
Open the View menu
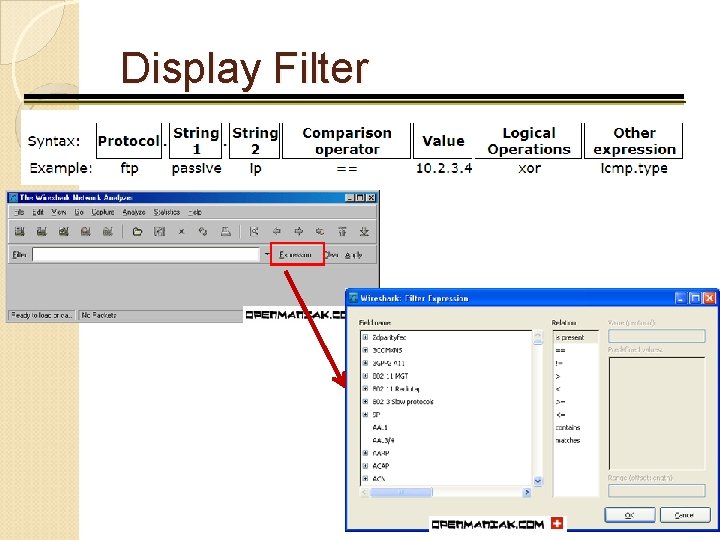[x=59, y=212]
